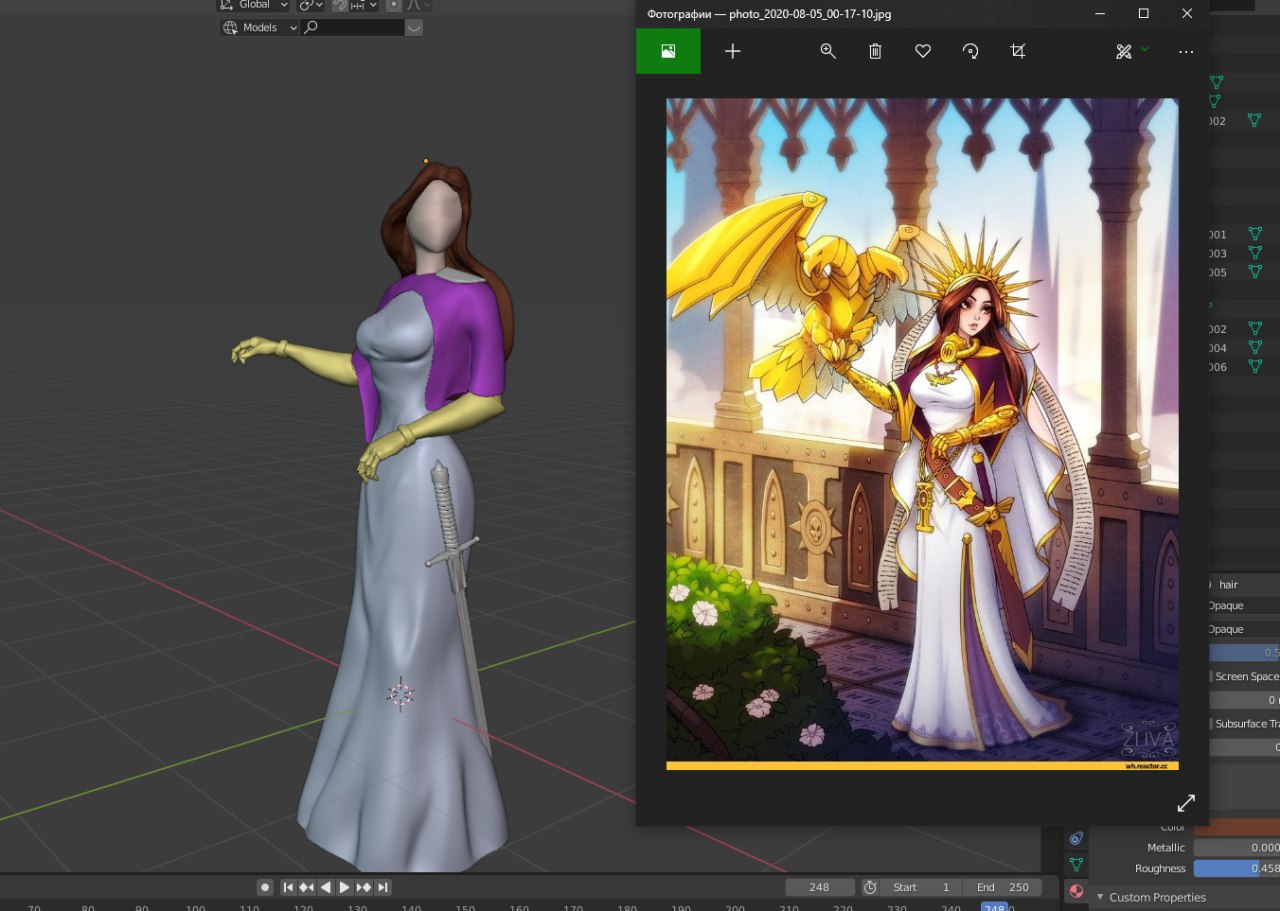Adjust the Metallic value slider
This screenshot has height=911, width=1280.
coord(1236,847)
